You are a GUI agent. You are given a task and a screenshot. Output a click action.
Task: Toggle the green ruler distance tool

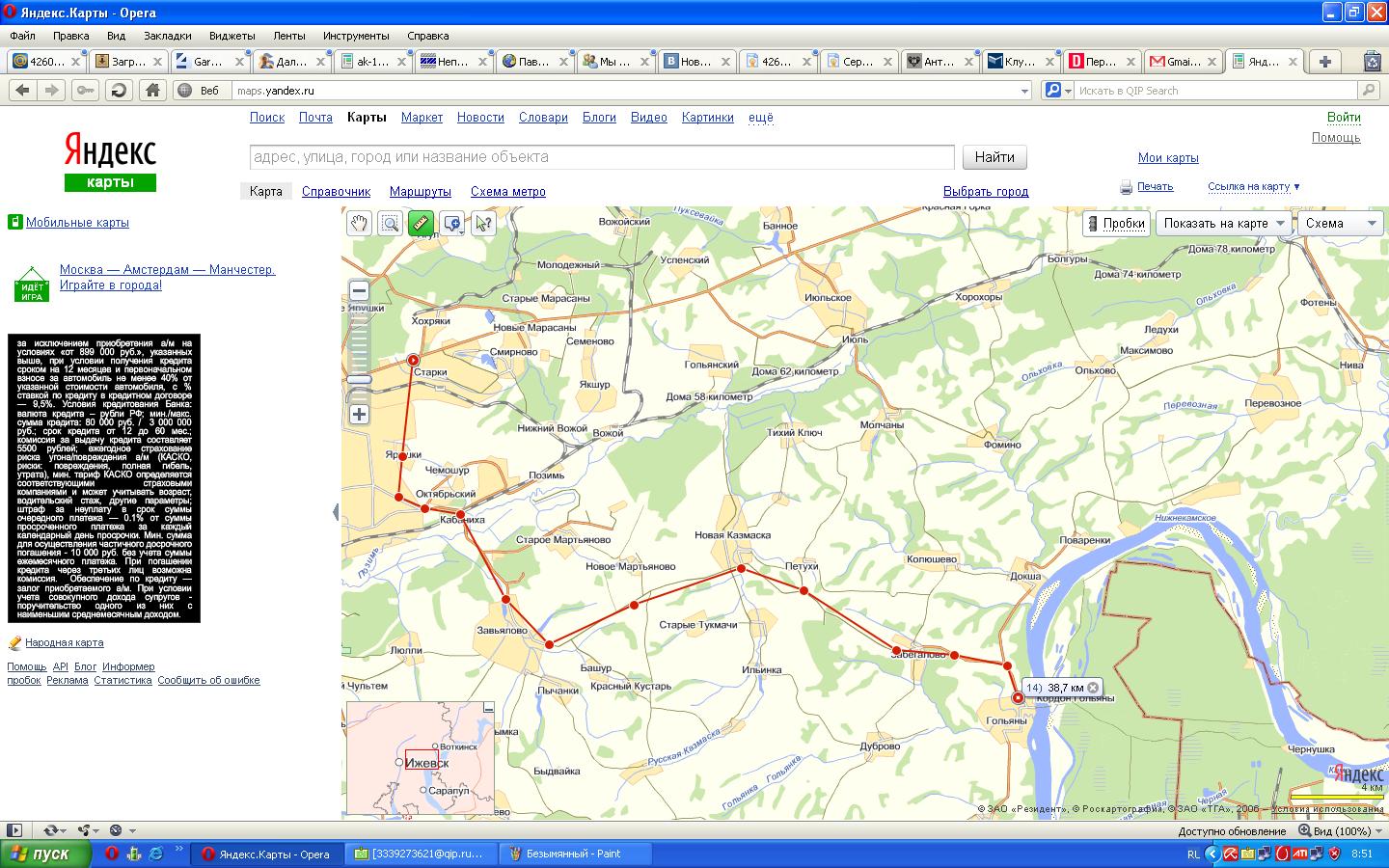(421, 224)
